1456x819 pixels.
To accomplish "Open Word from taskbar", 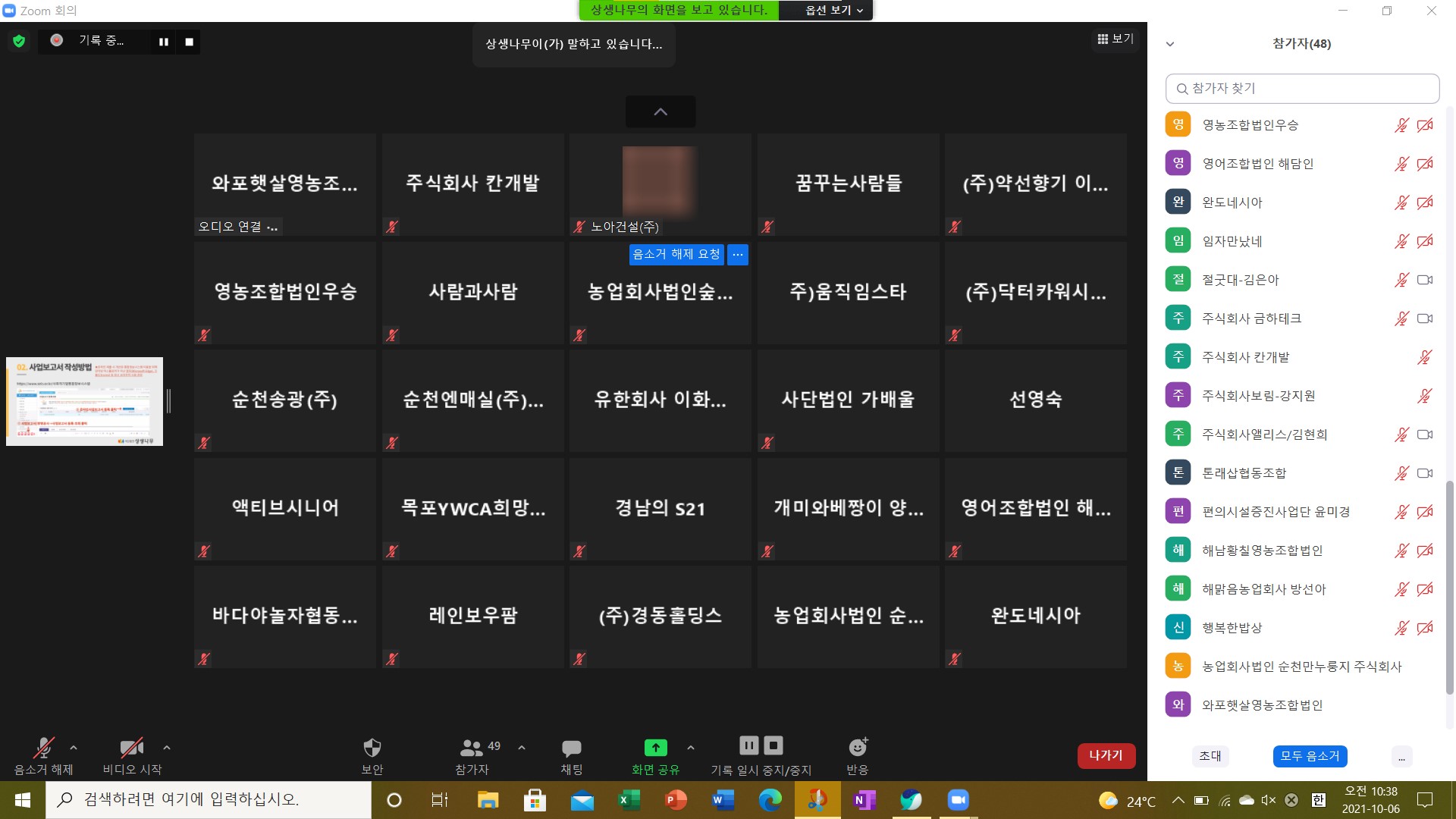I will 723,800.
